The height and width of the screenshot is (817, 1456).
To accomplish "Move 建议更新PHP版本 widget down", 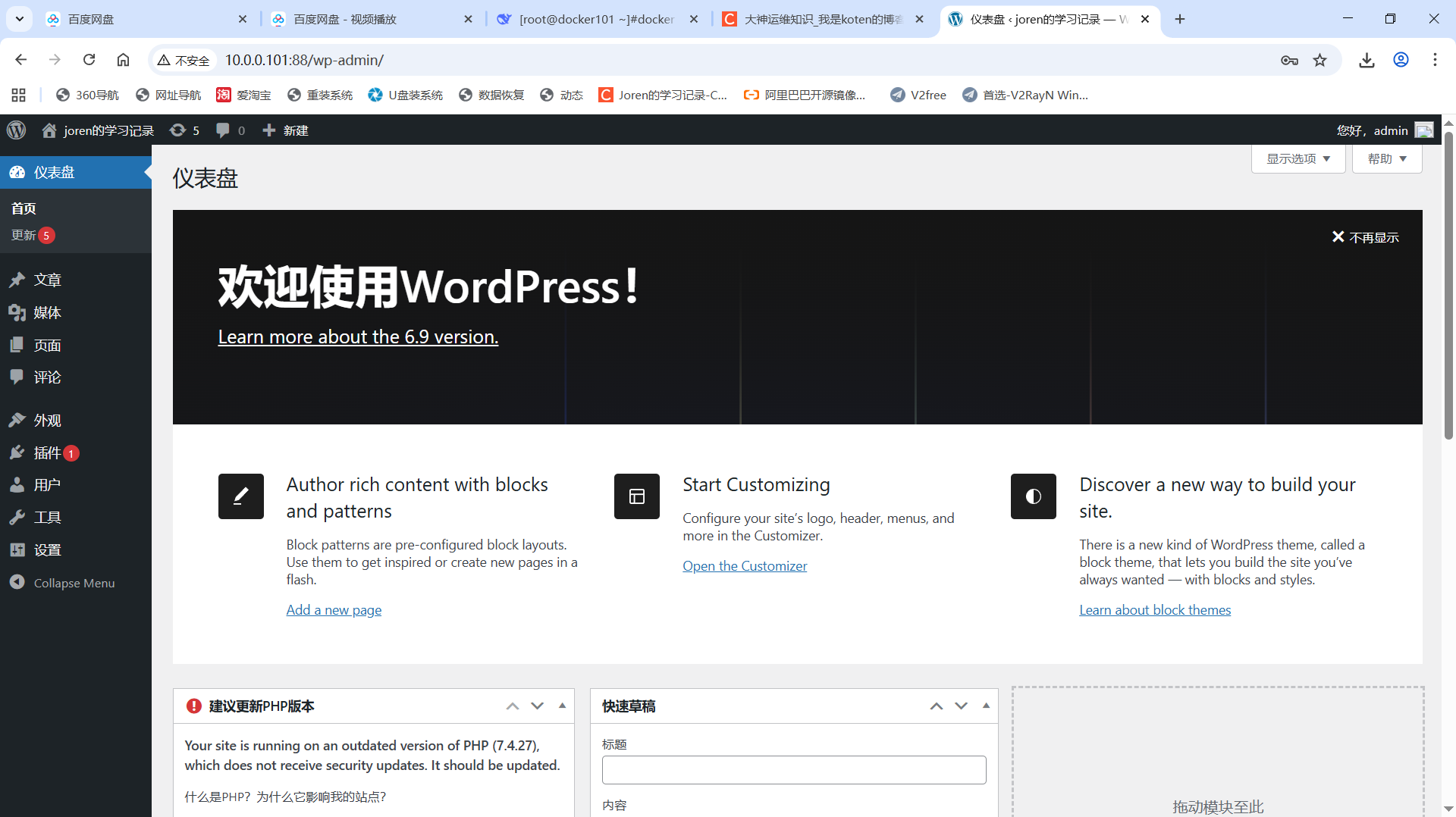I will click(x=537, y=706).
